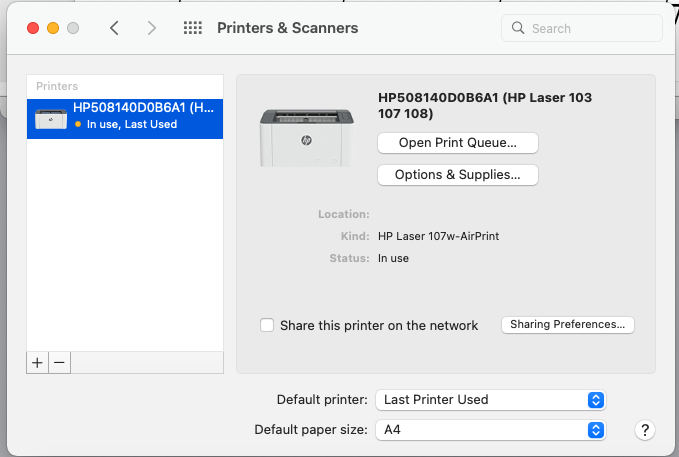
Task: Click the printer icon in sidebar list
Action: click(50, 117)
